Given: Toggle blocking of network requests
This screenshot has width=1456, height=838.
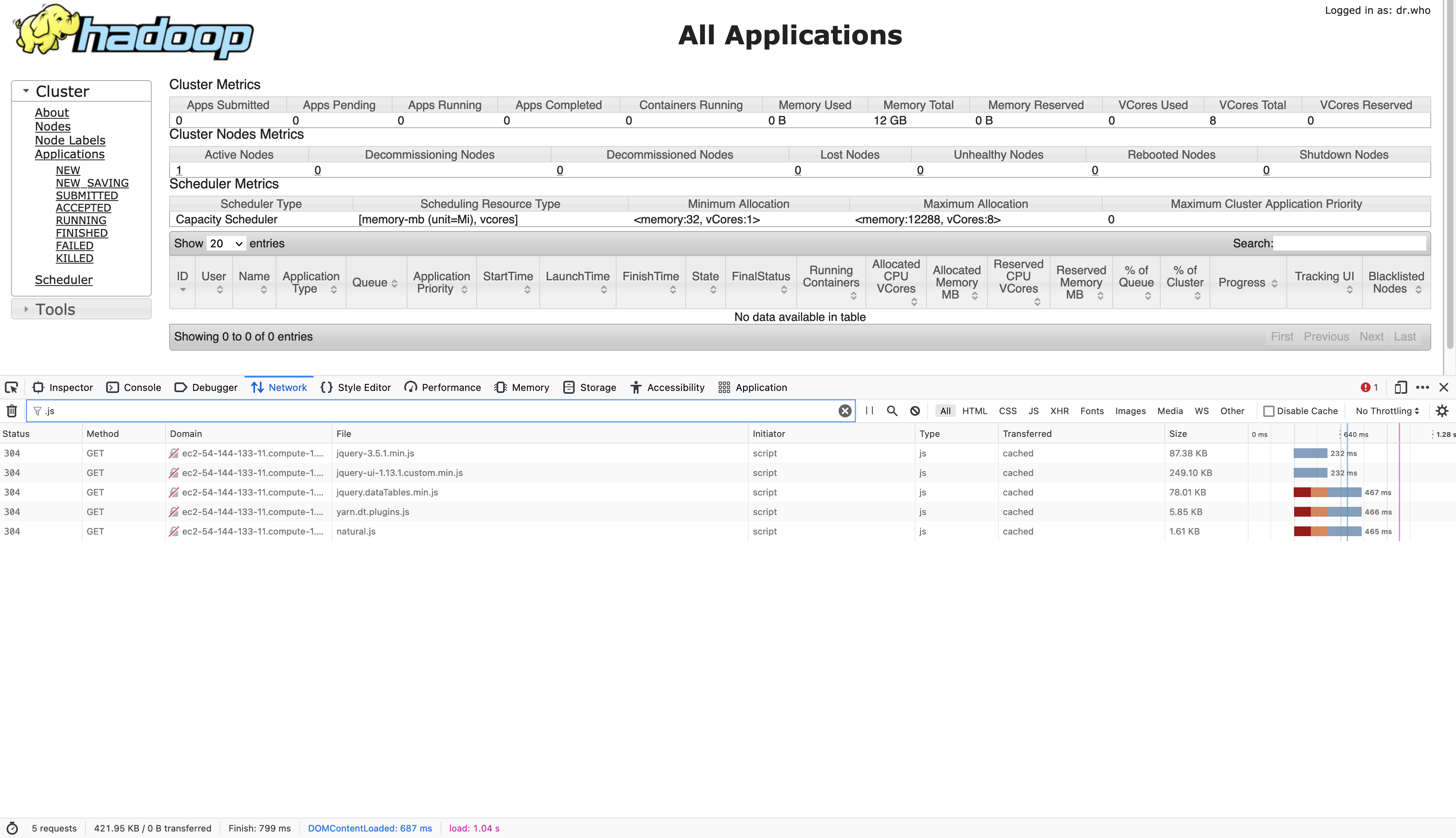Looking at the screenshot, I should pyautogui.click(x=914, y=410).
